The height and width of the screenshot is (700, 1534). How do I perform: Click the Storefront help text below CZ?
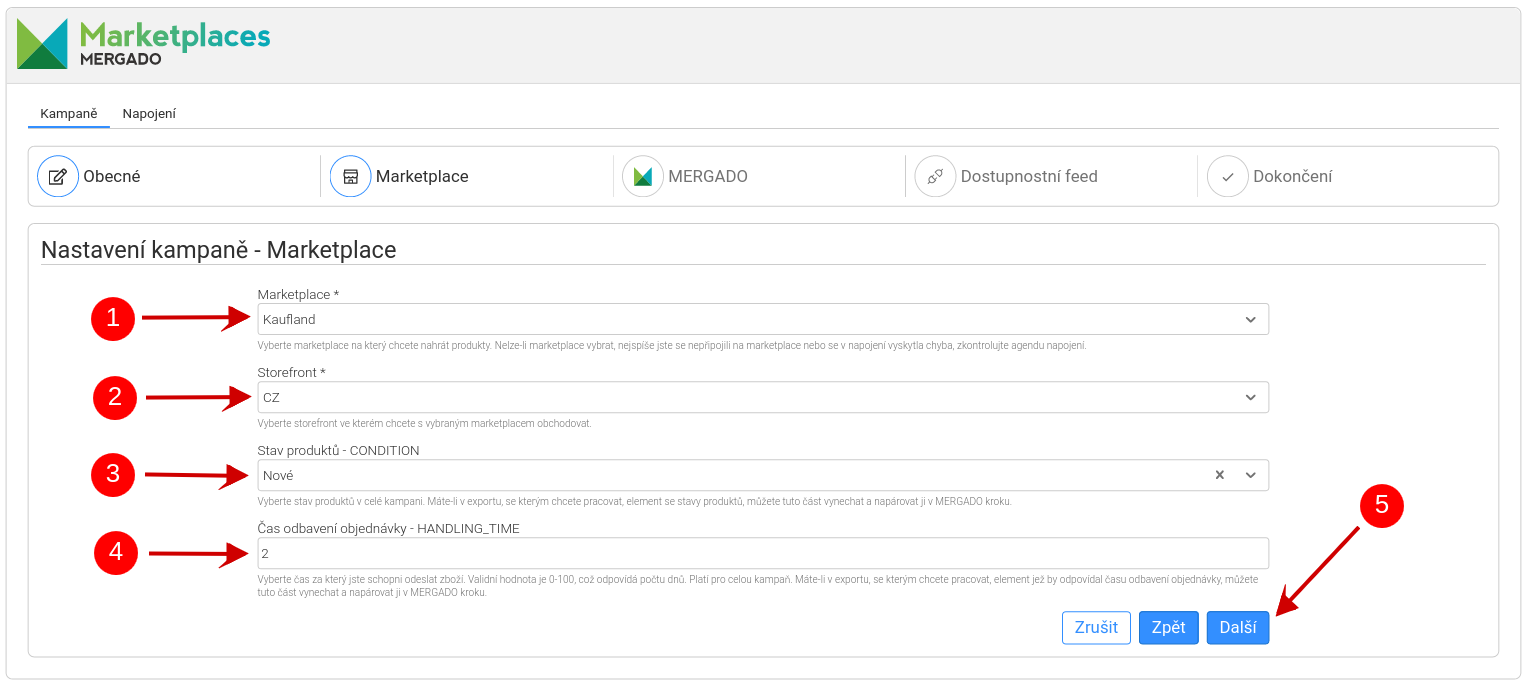(x=424, y=423)
